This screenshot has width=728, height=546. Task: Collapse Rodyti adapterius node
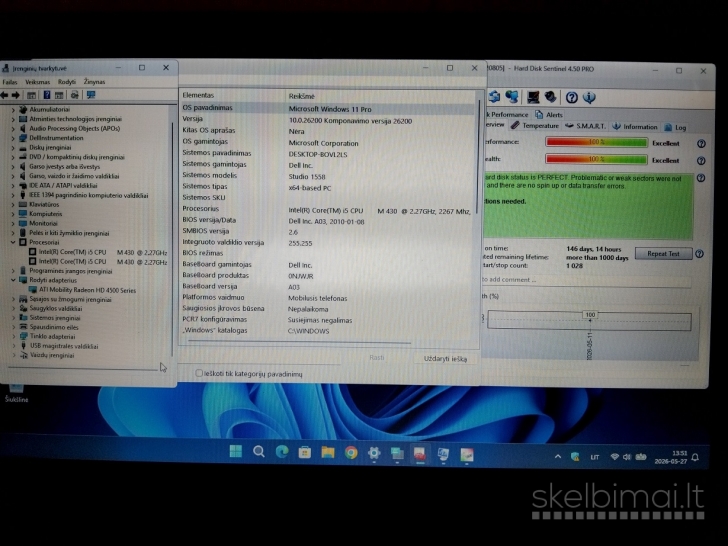[13, 280]
